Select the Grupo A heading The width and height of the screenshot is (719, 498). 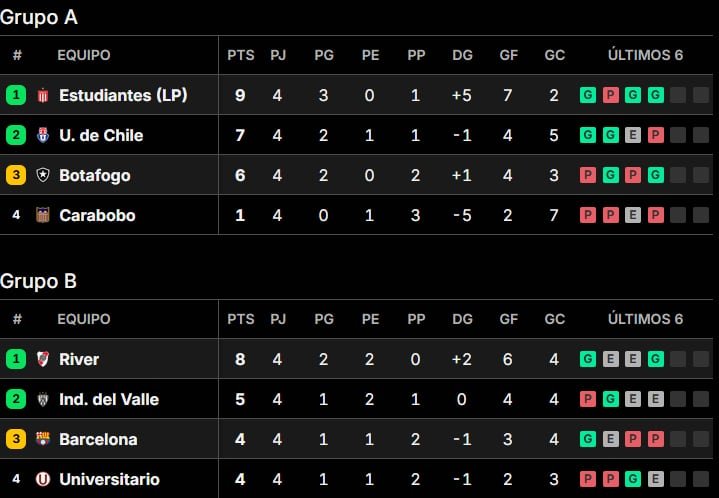[39, 17]
